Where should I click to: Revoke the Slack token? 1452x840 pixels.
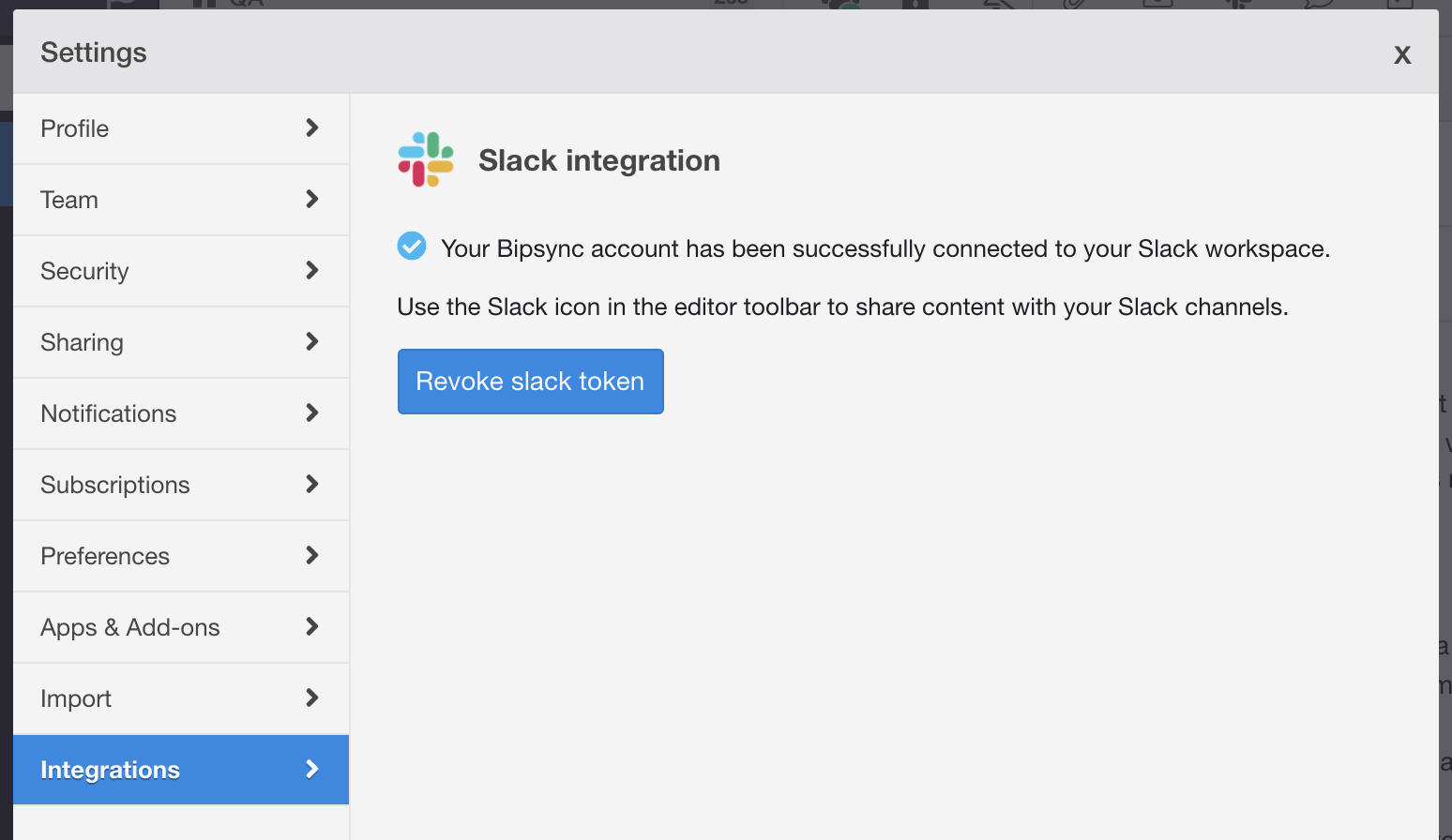pyautogui.click(x=531, y=382)
